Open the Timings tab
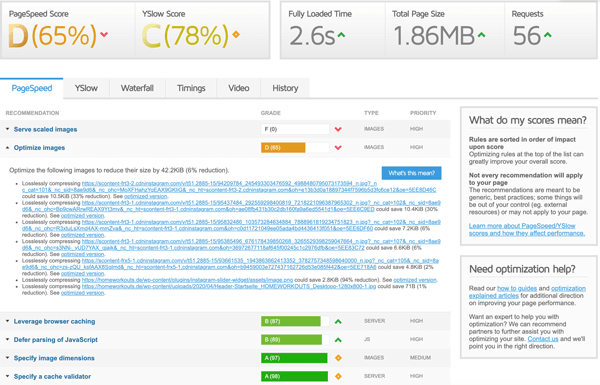The image size is (600, 385). [x=191, y=88]
